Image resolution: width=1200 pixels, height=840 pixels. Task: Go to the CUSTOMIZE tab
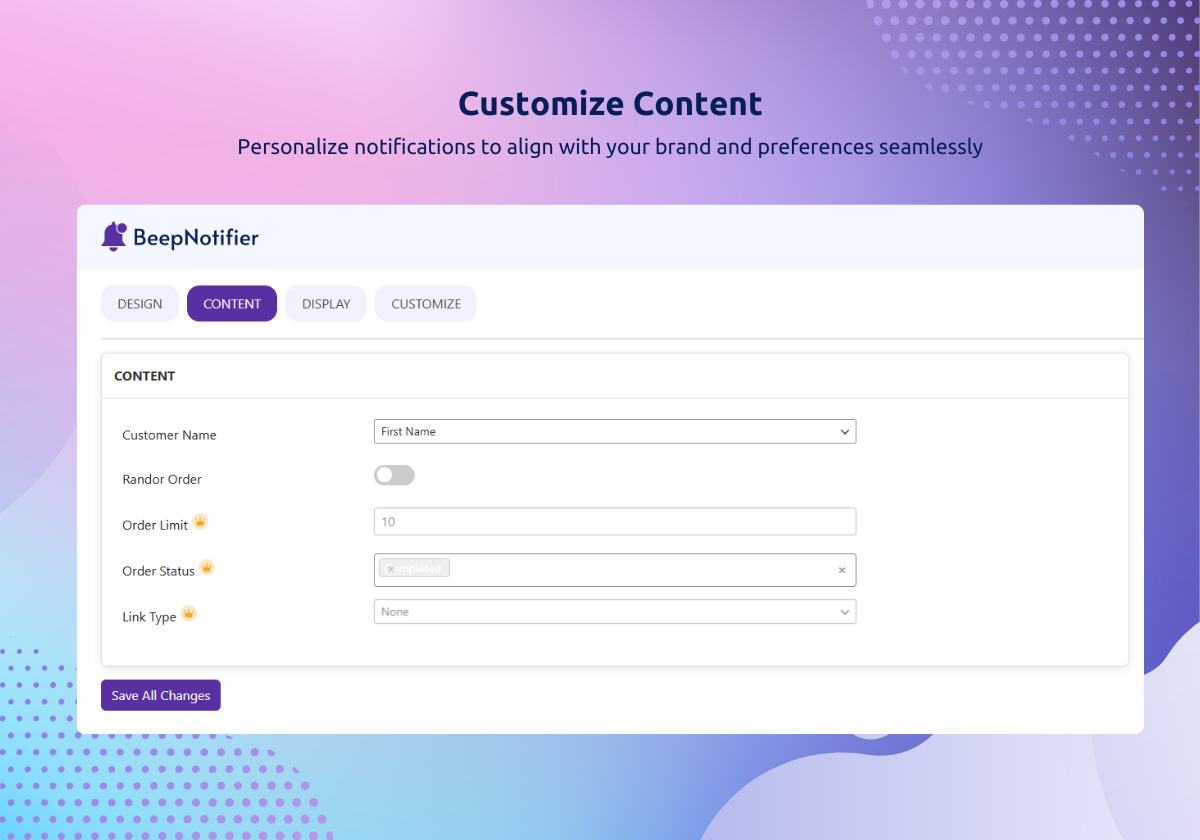point(426,304)
